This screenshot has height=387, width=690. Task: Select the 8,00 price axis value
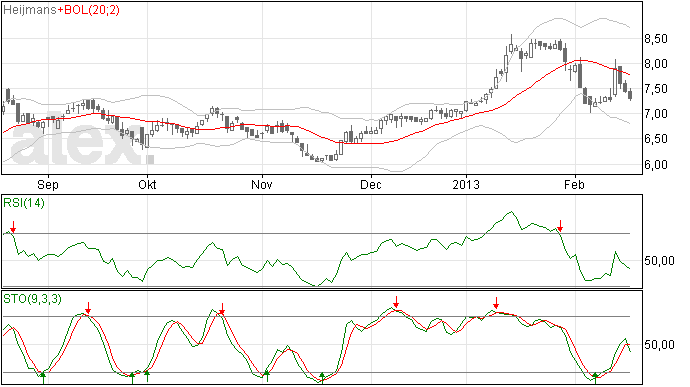[x=656, y=64]
